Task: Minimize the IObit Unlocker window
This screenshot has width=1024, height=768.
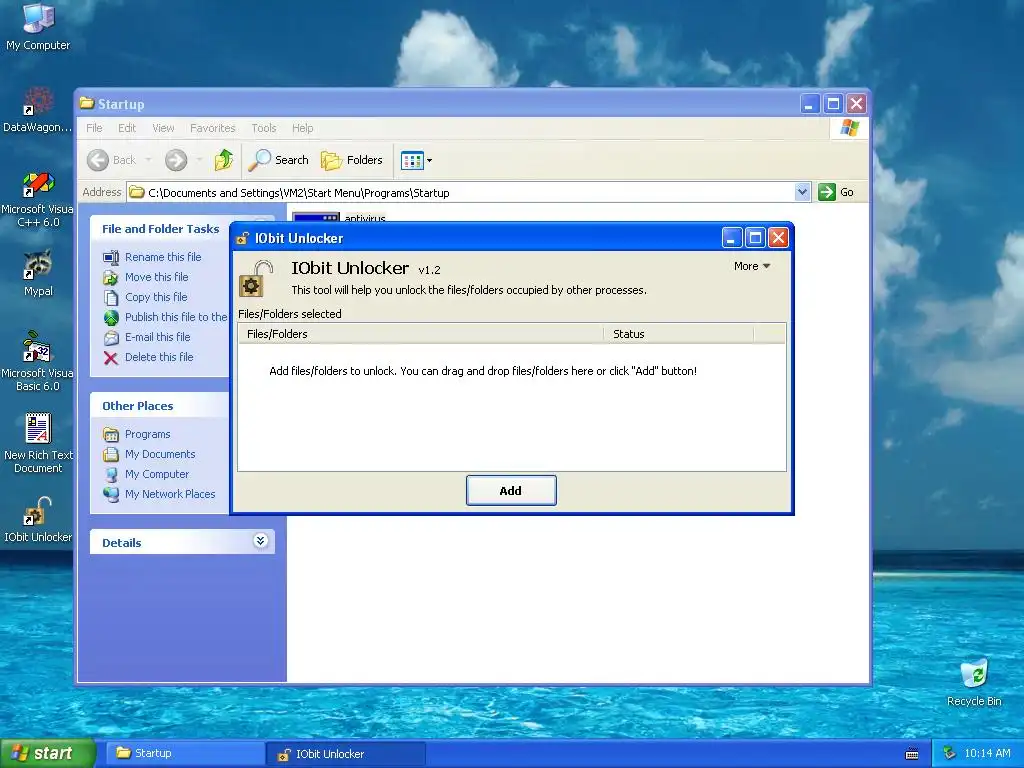Action: (731, 238)
